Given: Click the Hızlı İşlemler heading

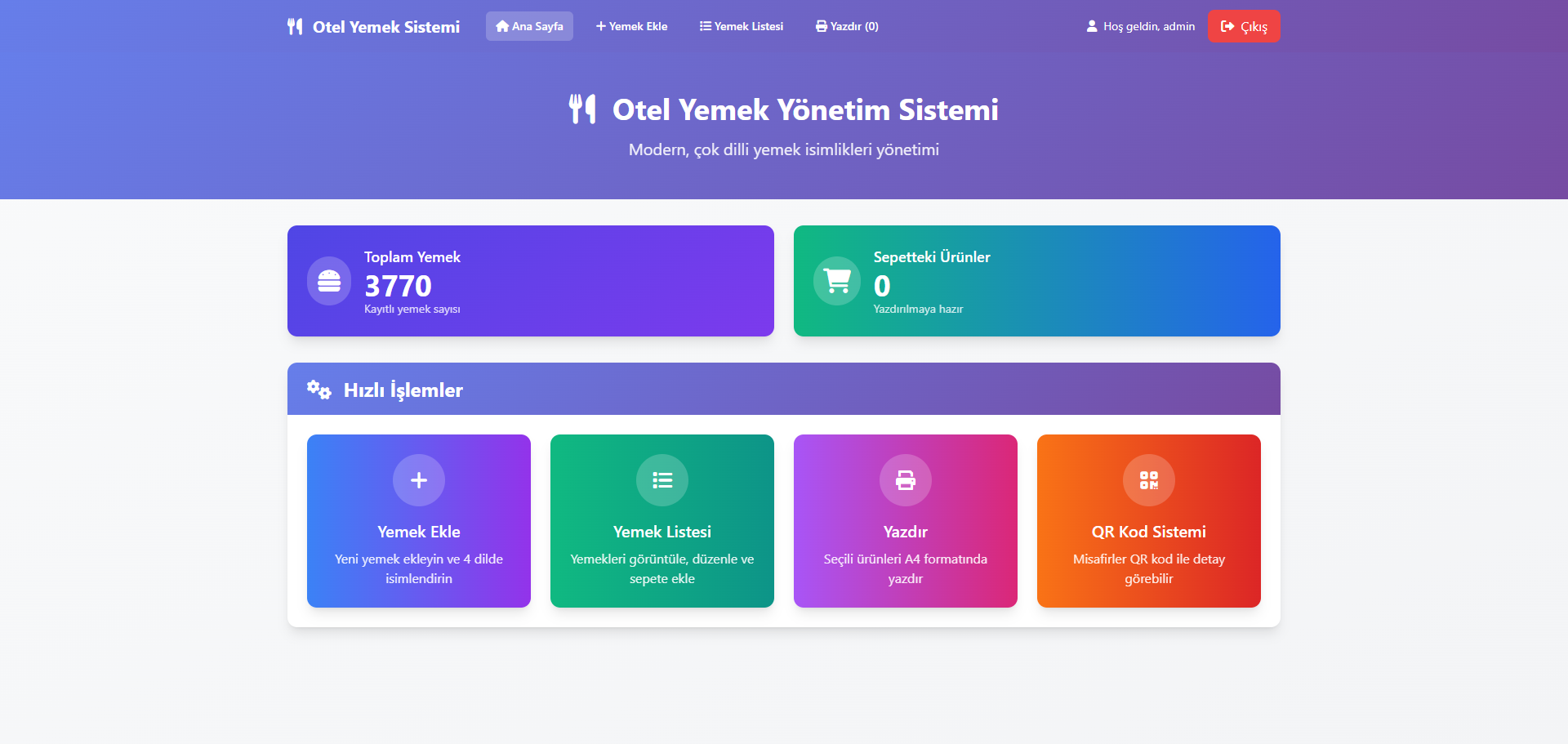Looking at the screenshot, I should (x=403, y=390).
